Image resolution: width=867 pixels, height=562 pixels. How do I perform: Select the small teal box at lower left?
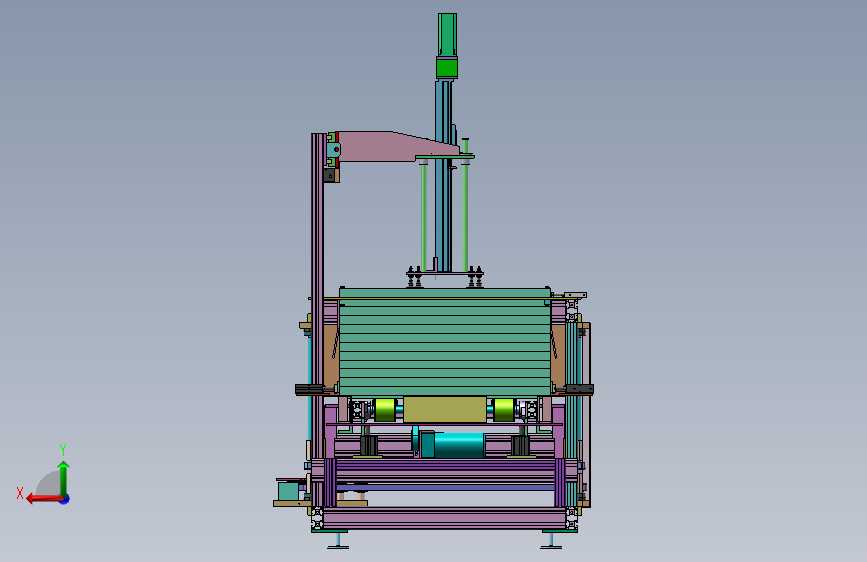pyautogui.click(x=288, y=491)
